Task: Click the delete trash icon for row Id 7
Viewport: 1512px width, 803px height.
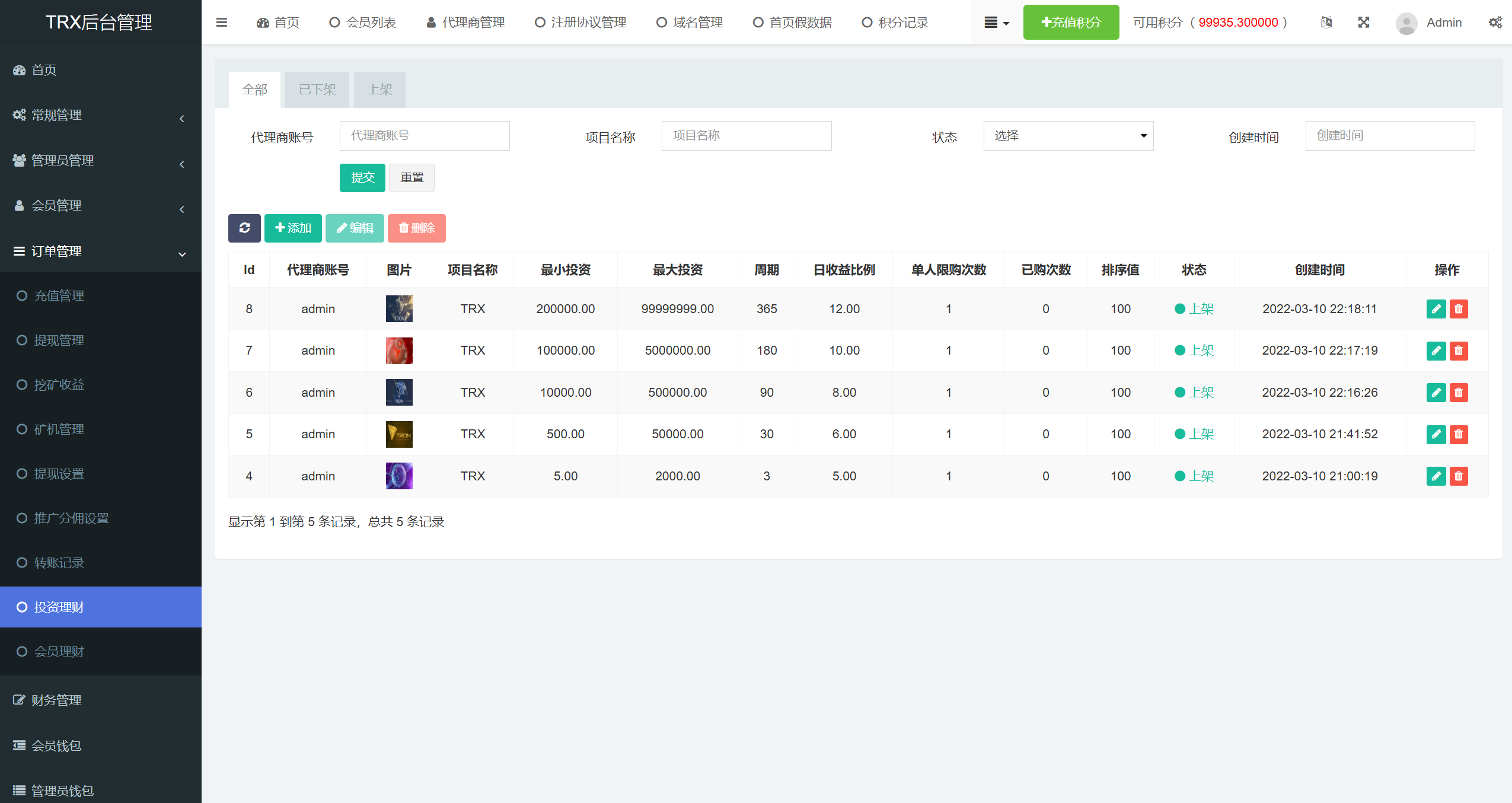Action: pyautogui.click(x=1459, y=350)
